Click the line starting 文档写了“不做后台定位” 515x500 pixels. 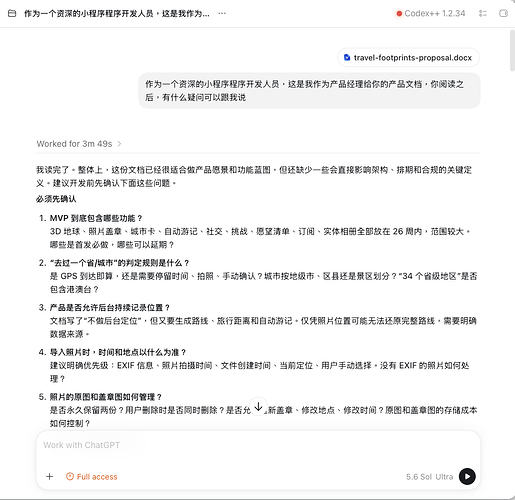263,321
